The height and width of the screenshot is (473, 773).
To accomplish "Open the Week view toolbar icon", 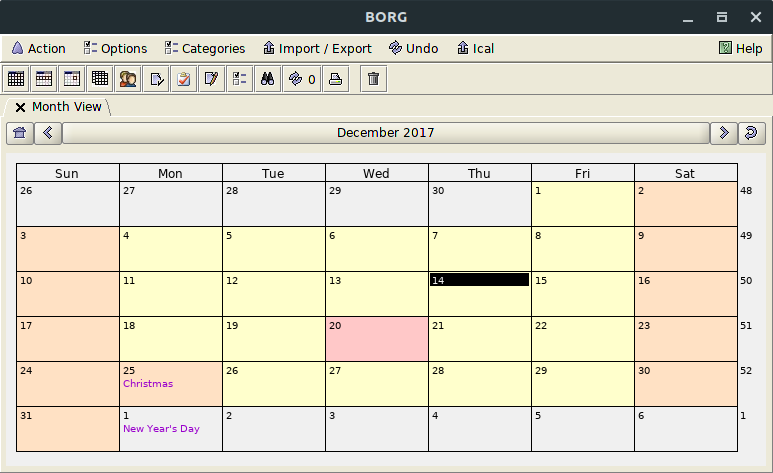I will point(44,79).
